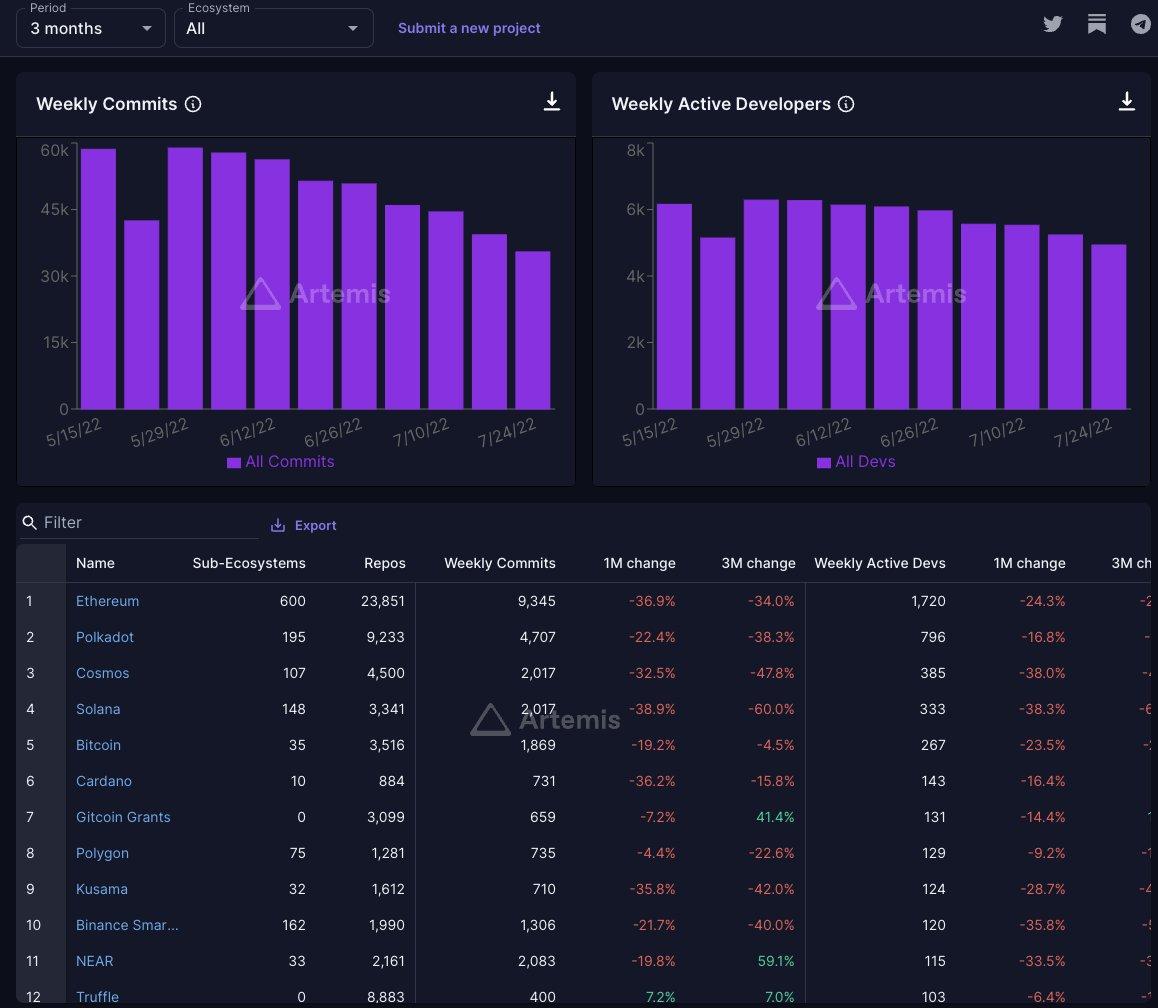
Task: Click the Twitter icon in header
Action: click(x=1052, y=25)
